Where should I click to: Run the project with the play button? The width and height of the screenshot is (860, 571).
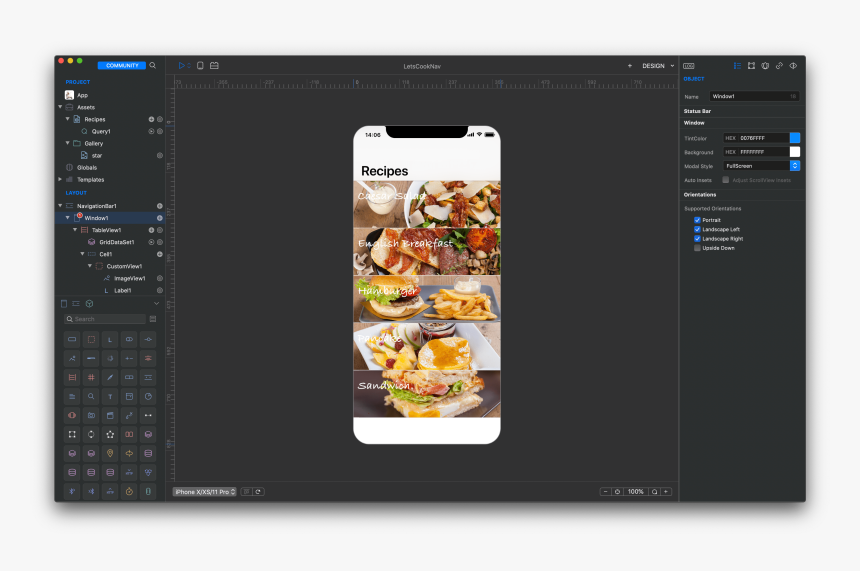click(182, 66)
